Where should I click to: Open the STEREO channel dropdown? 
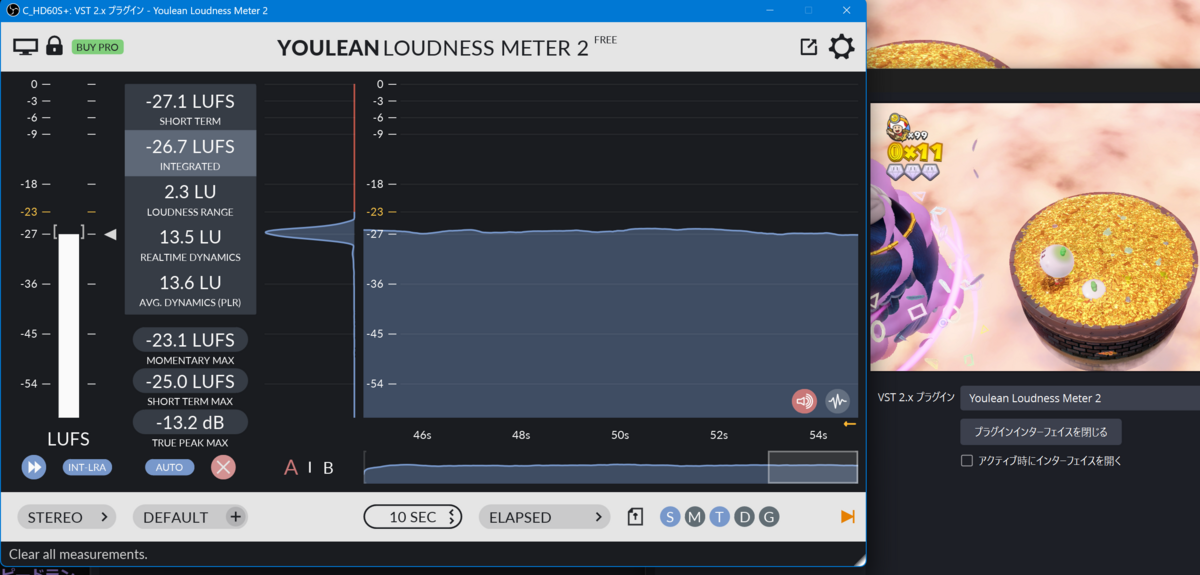[67, 517]
